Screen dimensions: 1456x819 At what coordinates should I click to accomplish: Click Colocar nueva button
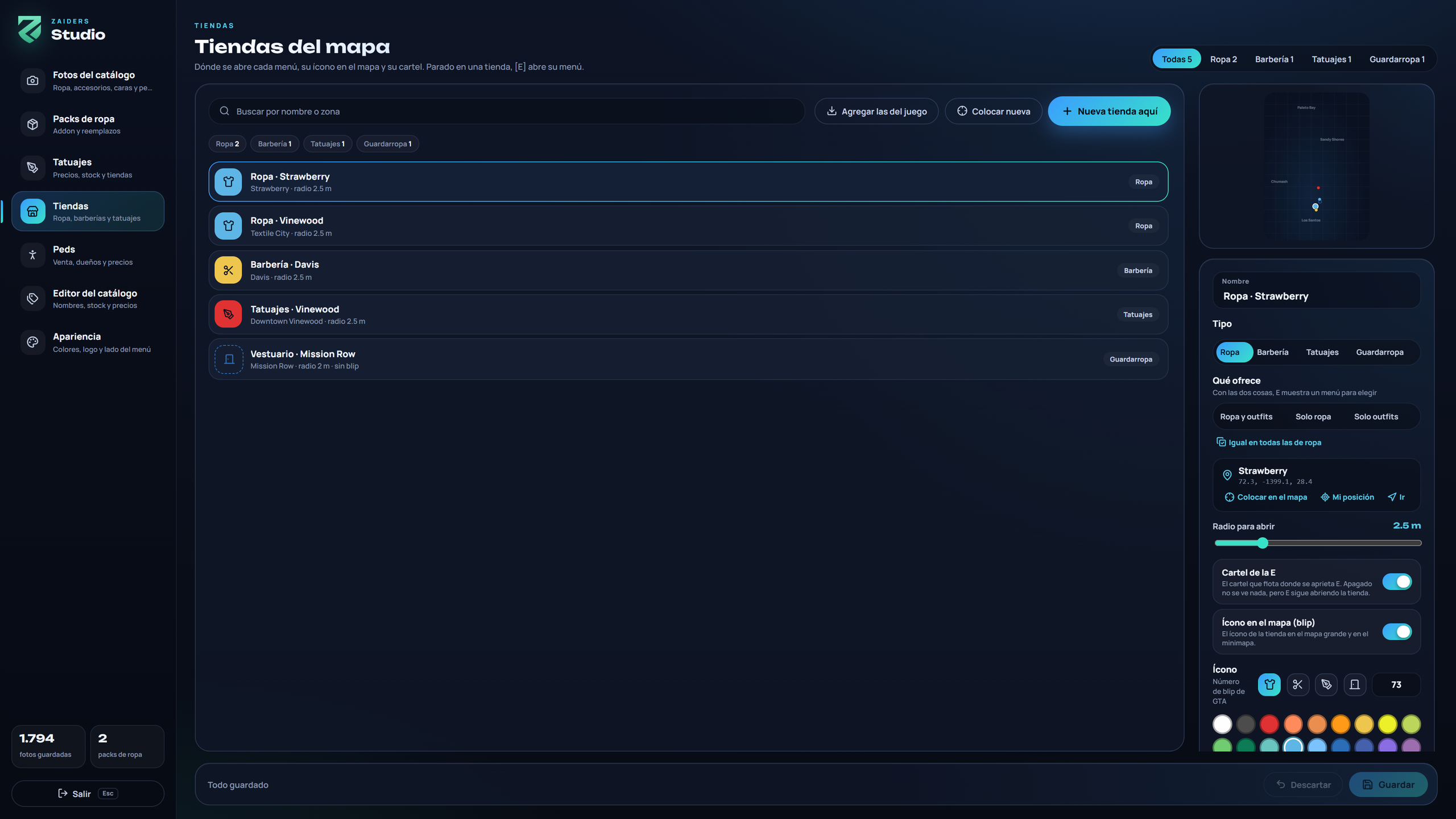click(x=994, y=111)
